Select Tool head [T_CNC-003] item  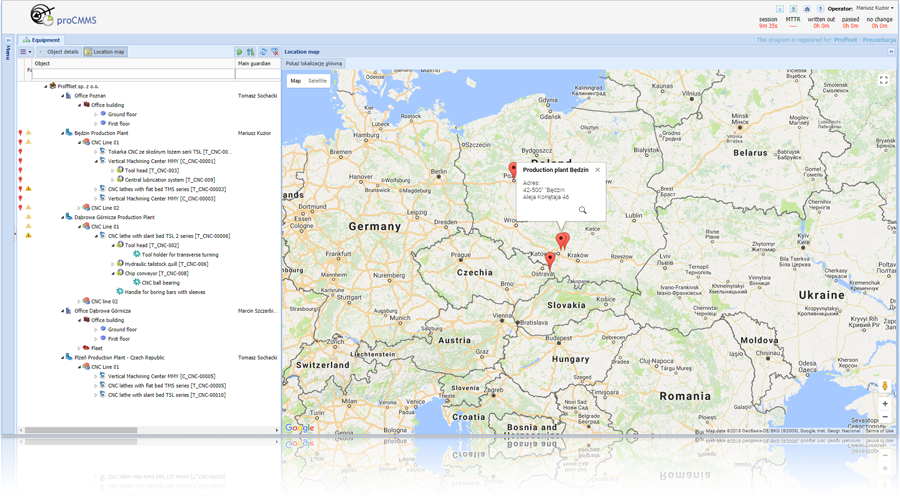point(152,171)
